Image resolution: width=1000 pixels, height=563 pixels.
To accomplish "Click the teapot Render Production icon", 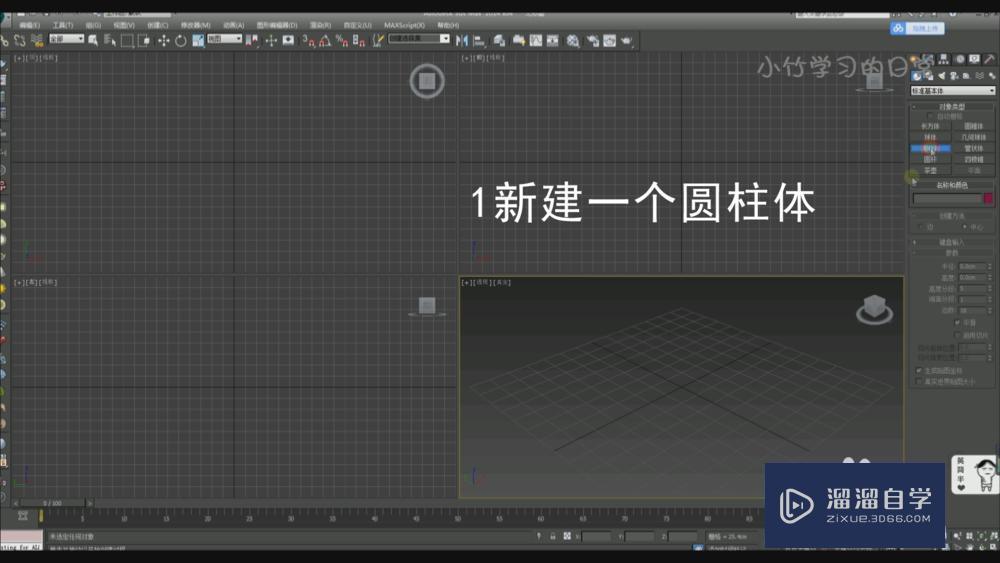I will [627, 41].
